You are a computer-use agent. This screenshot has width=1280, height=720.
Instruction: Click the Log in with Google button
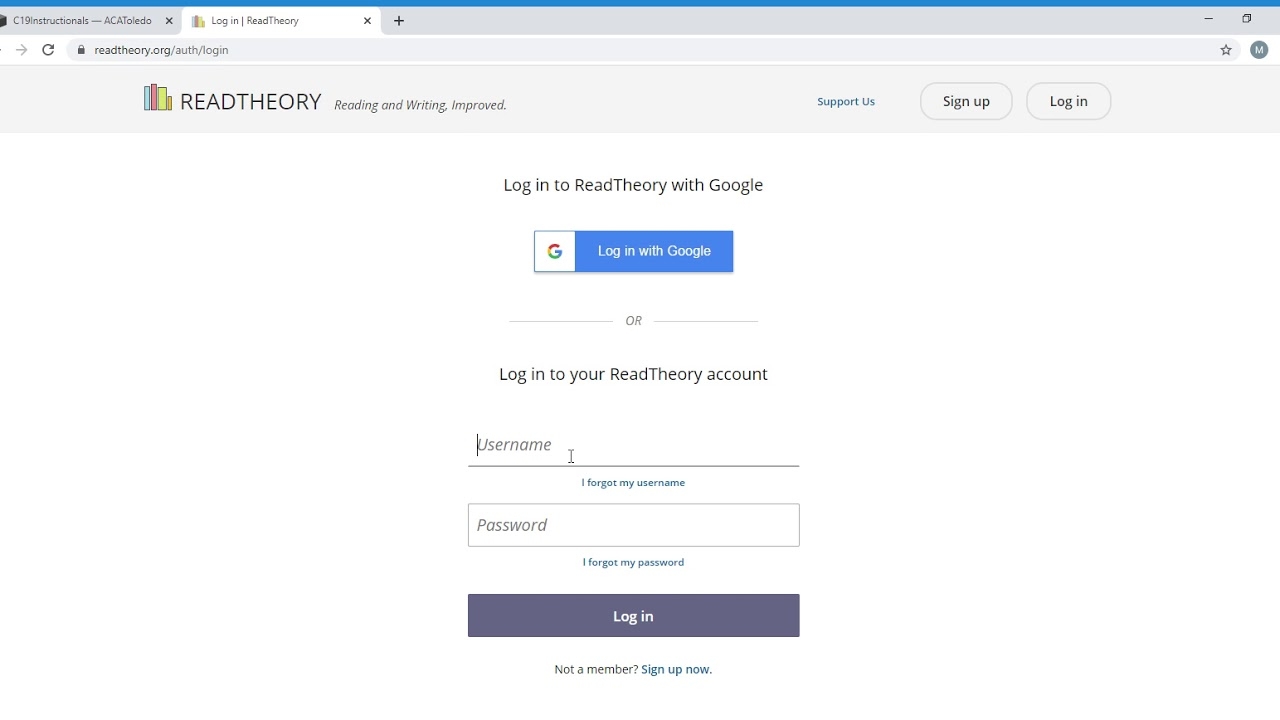pos(654,251)
